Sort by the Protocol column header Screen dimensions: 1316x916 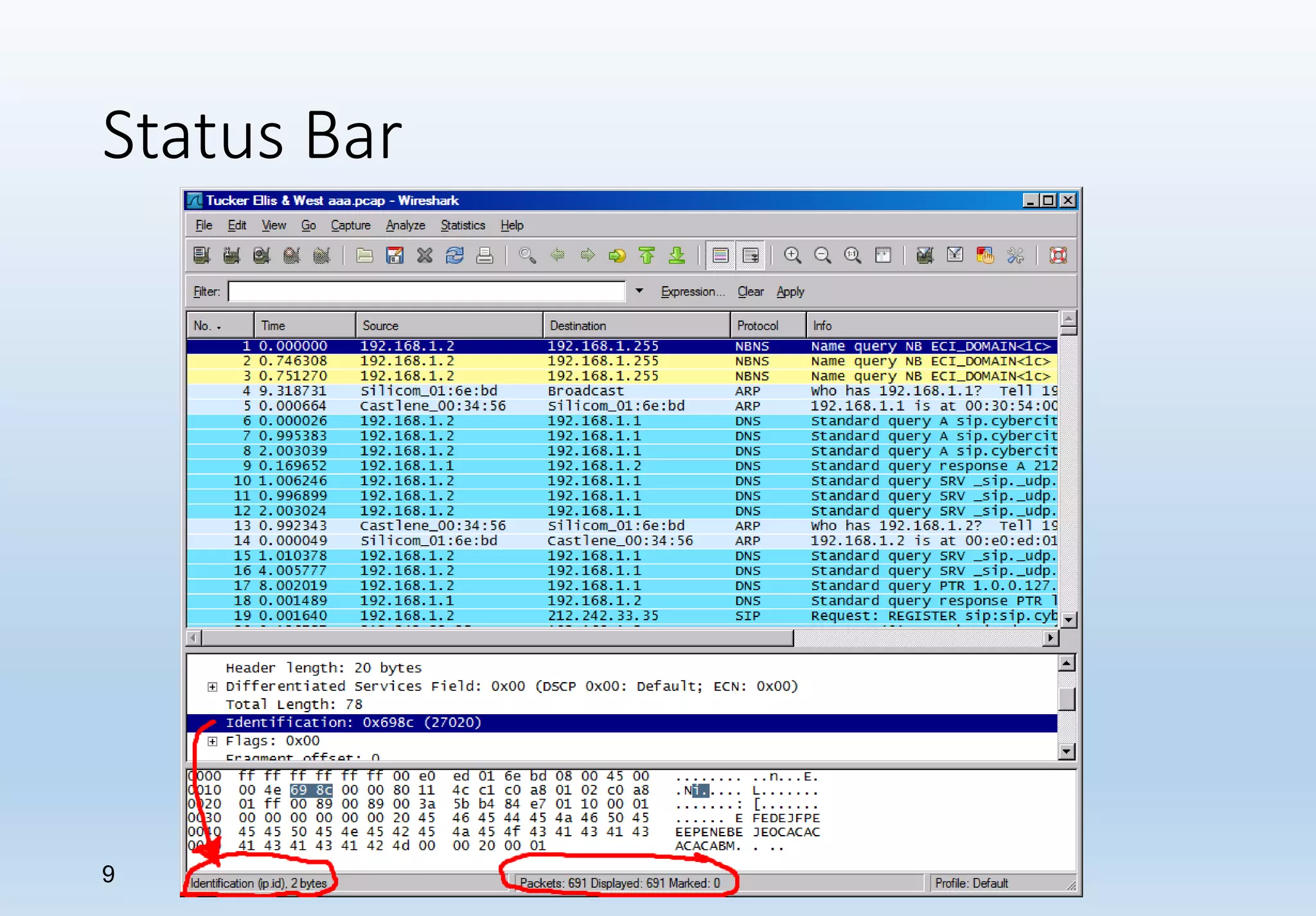pyautogui.click(x=769, y=325)
